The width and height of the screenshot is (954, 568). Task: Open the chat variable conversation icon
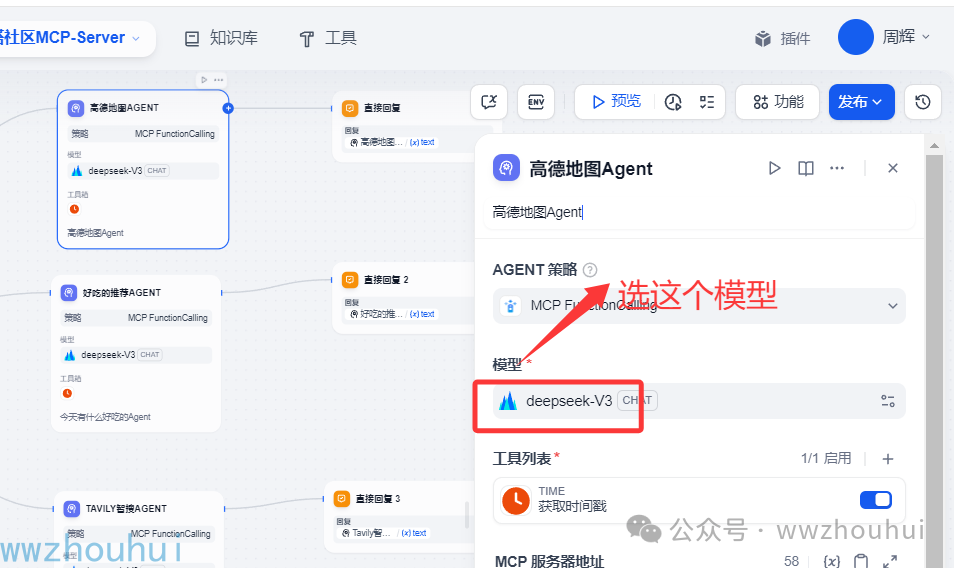(x=489, y=102)
